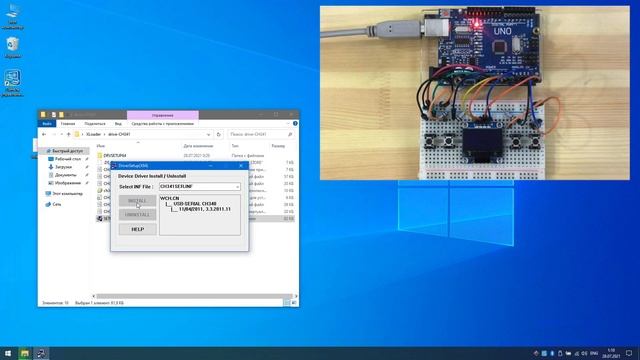This screenshot has width=640, height=360.
Task: Switch to the Поделиться ribbon tab
Action: (x=95, y=124)
